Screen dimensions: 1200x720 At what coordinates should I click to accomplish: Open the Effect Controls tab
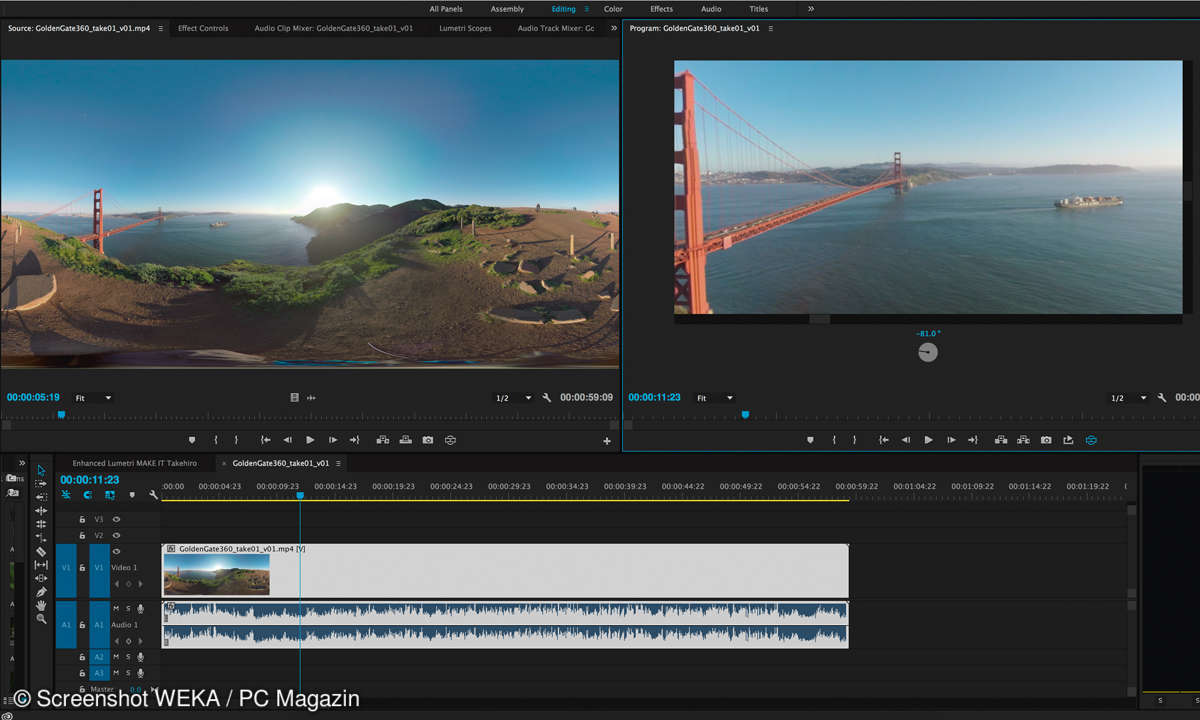click(203, 28)
